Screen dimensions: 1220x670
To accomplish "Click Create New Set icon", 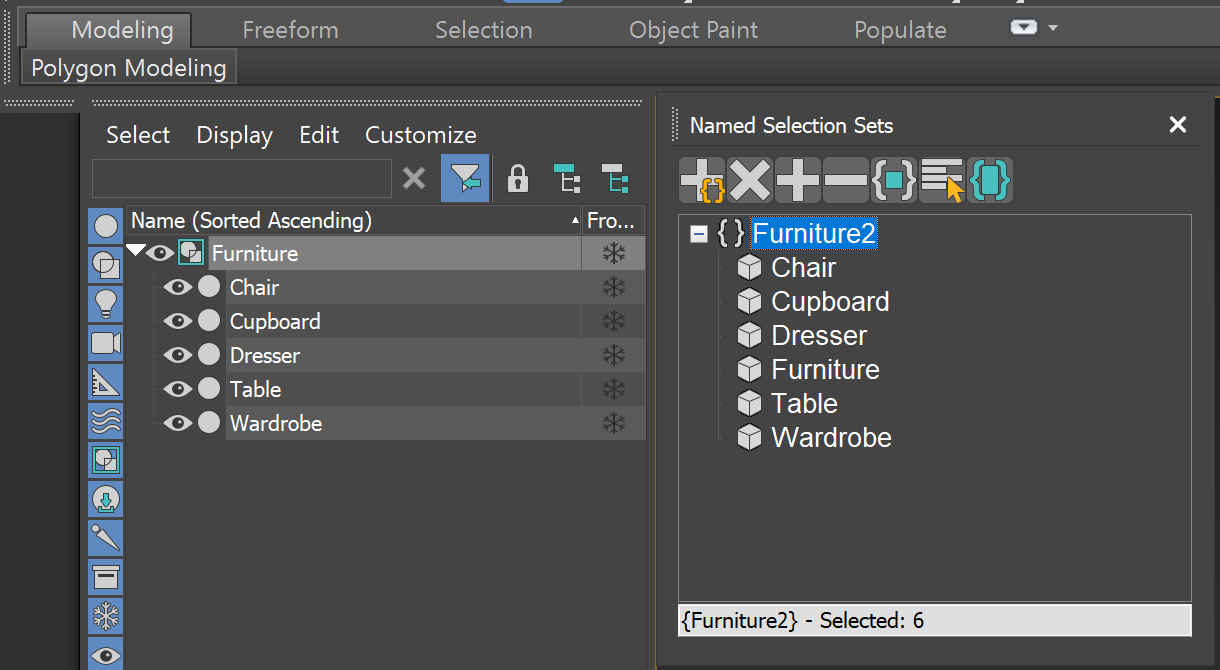I will click(x=702, y=181).
